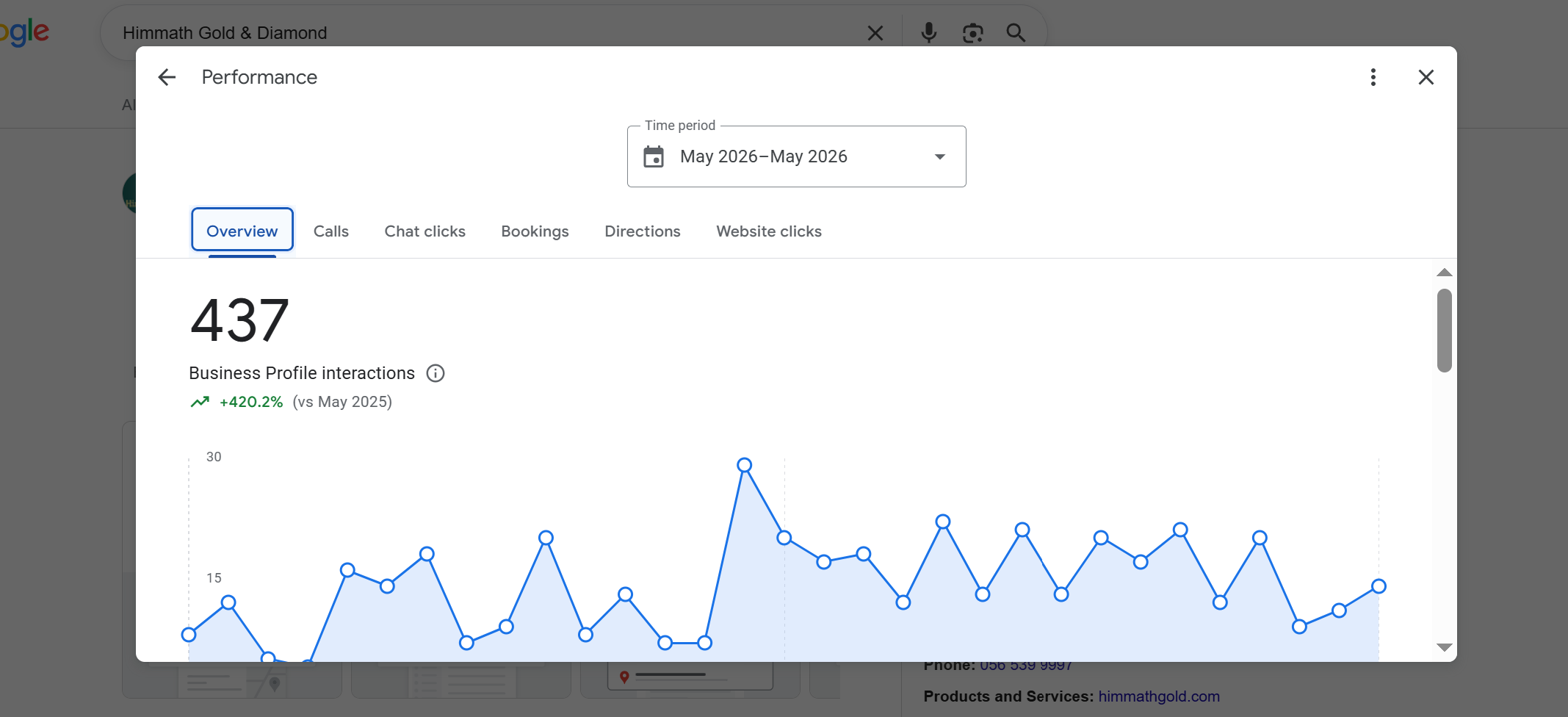Open the Website clicks tab

[769, 231]
